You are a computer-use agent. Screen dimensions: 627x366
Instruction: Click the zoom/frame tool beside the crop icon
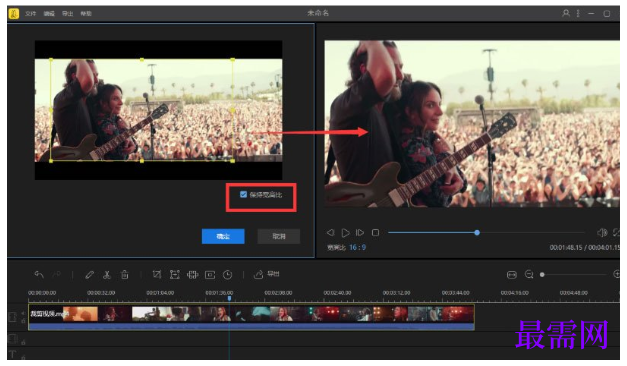175,274
